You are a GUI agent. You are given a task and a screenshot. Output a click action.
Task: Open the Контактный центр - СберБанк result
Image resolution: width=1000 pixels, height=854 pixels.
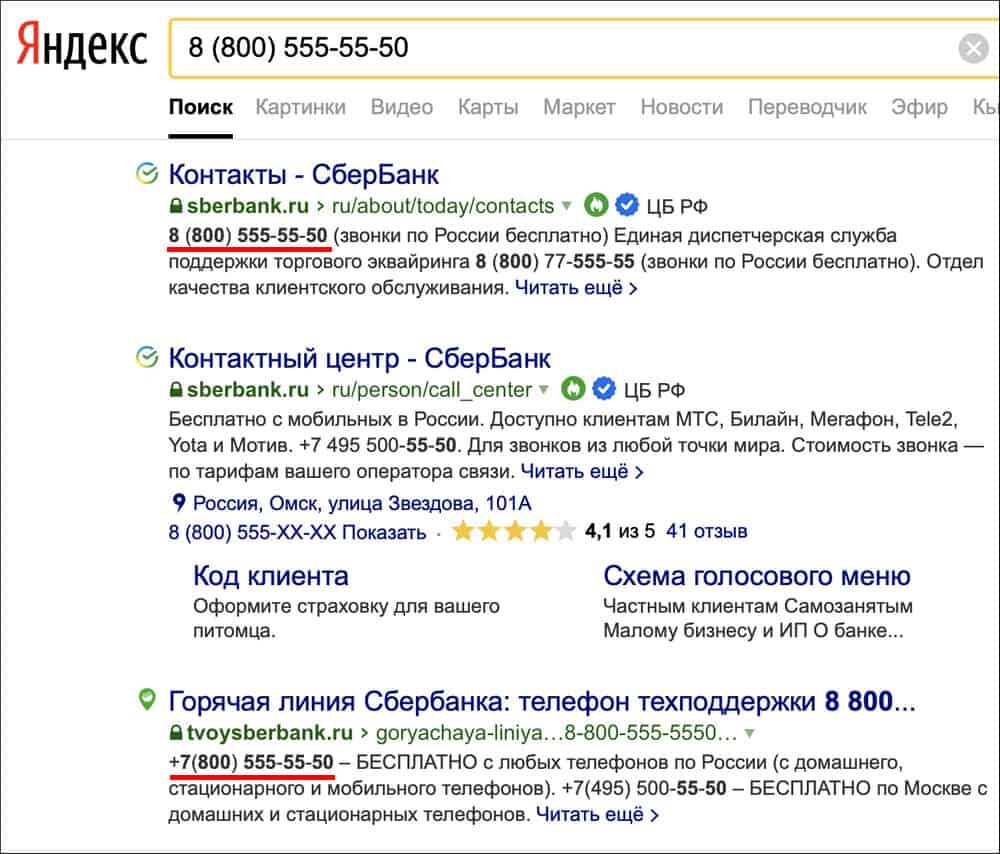pyautogui.click(x=360, y=358)
